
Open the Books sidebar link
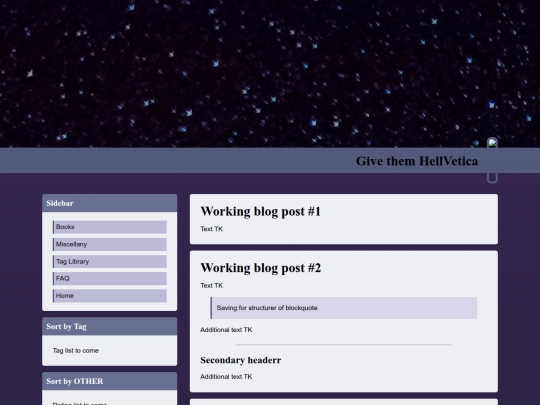pyautogui.click(x=110, y=227)
